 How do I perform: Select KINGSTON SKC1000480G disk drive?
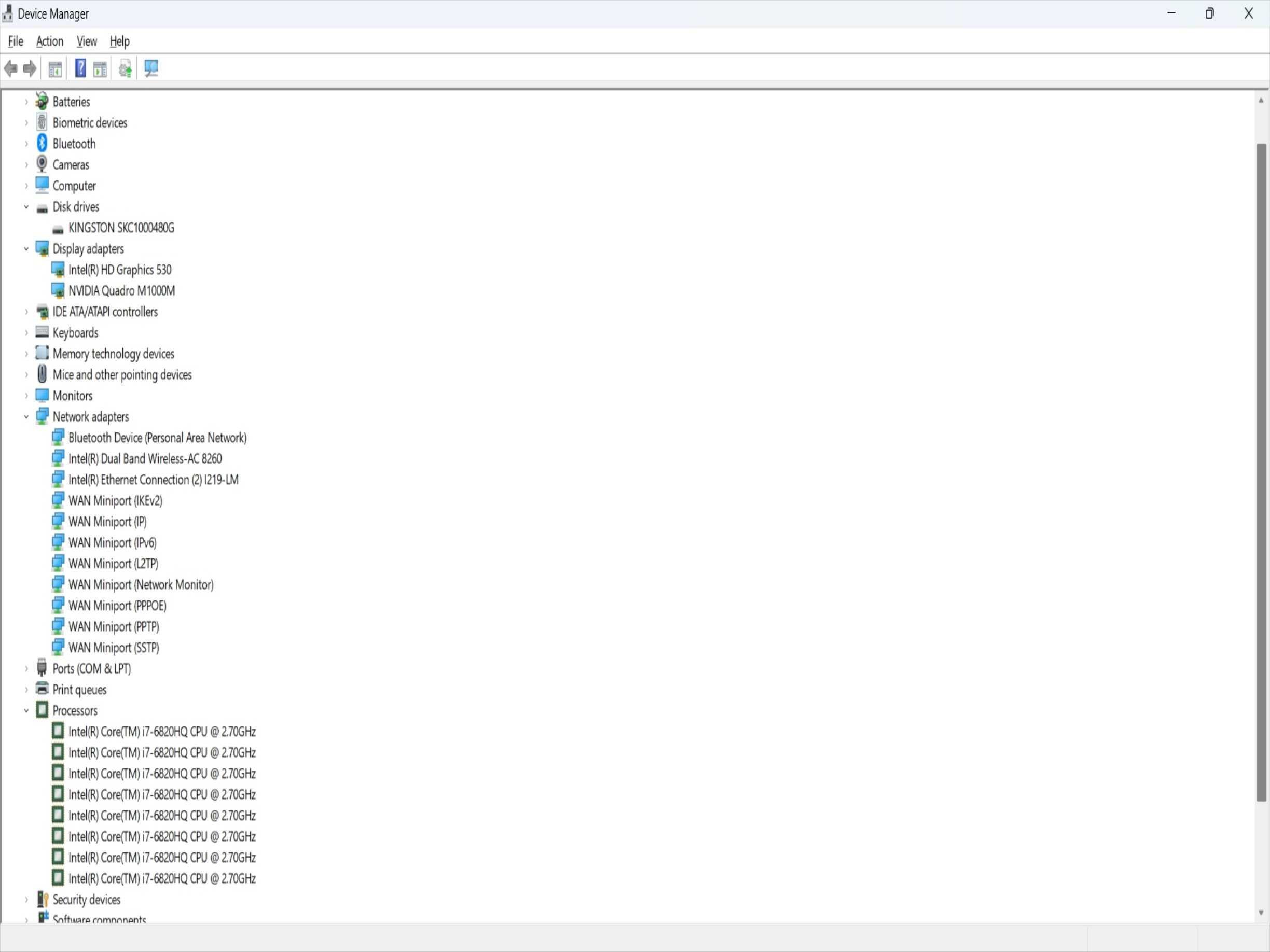coord(121,228)
